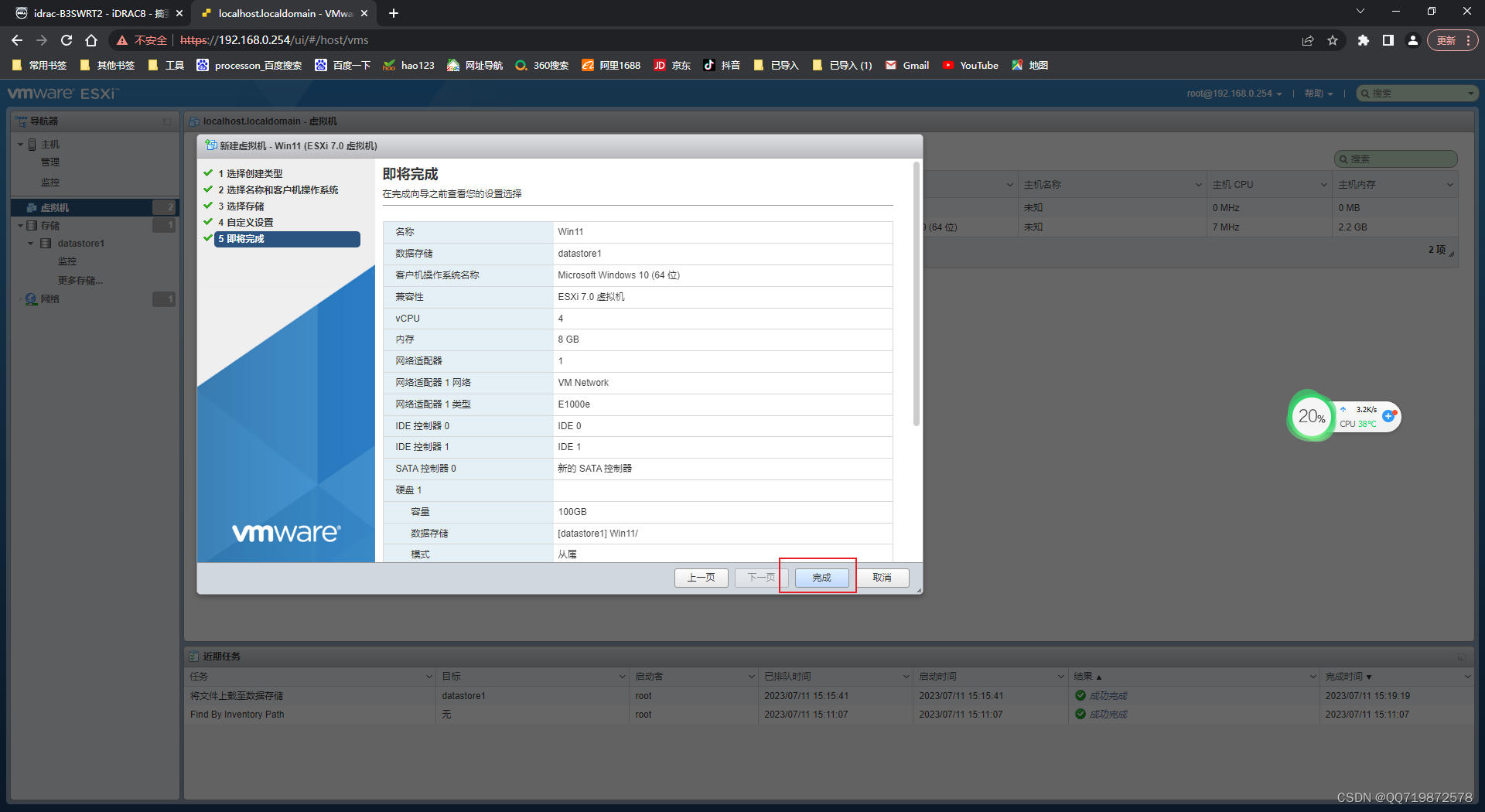
Task: Open the share page icon in address bar
Action: tap(1308, 40)
